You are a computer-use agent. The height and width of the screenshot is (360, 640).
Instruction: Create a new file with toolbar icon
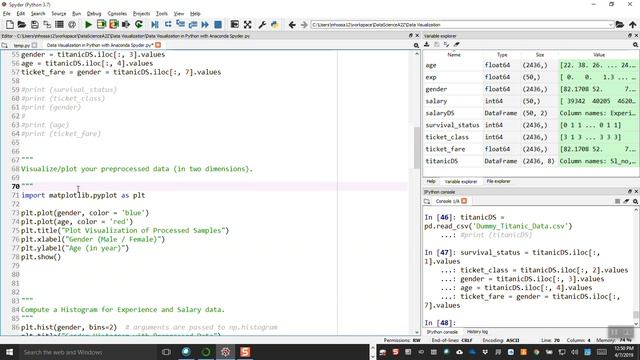click(9, 24)
